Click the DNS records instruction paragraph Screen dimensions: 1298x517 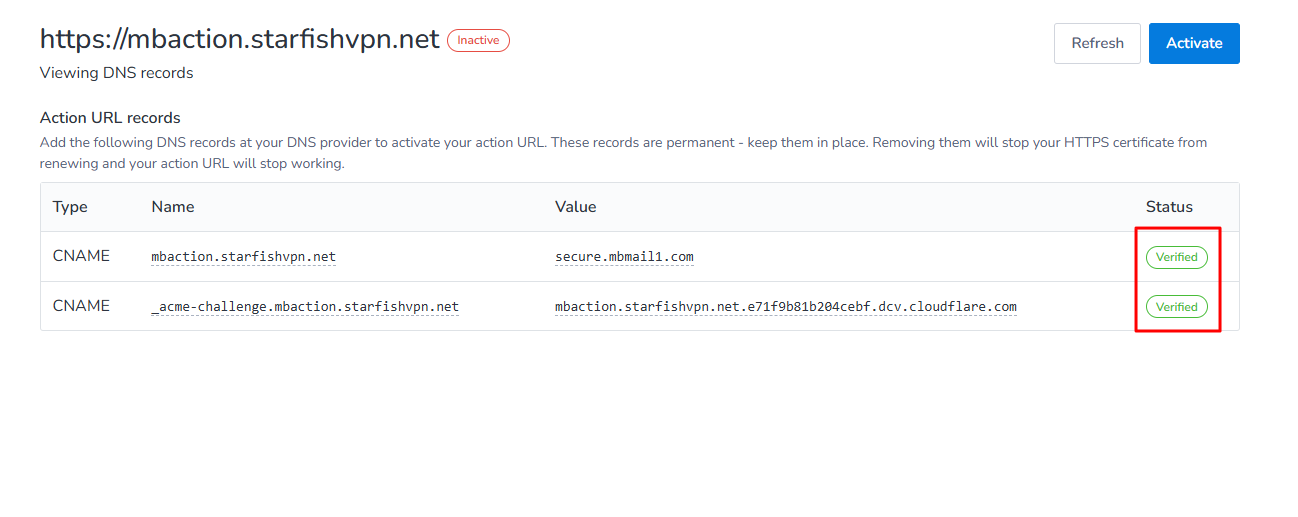click(623, 153)
